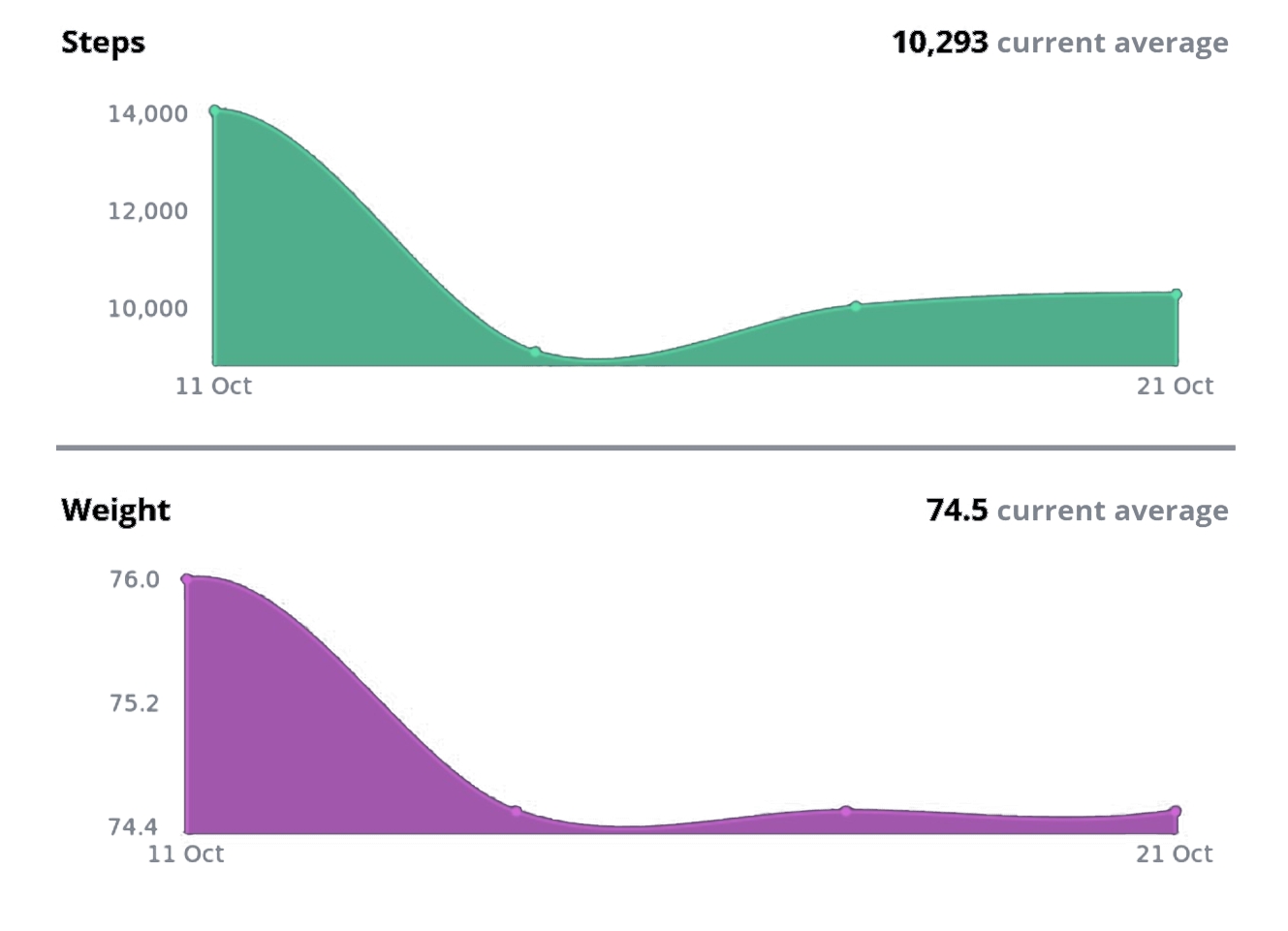Open the Steps section heading
1288x931 pixels.
pos(103,43)
